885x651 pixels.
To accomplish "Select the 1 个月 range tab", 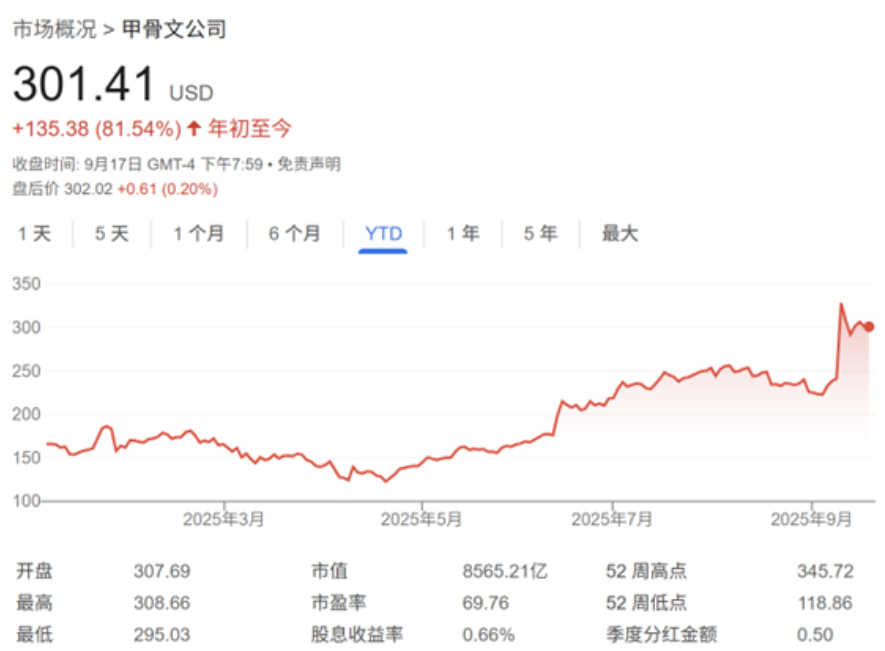I will click(199, 233).
